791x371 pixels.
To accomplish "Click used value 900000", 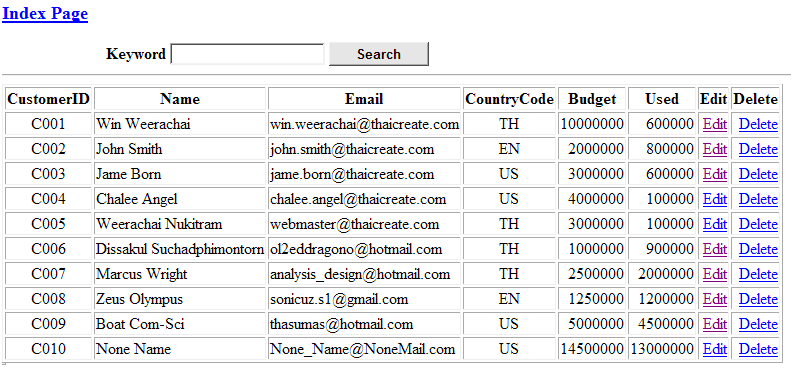I will click(670, 249).
